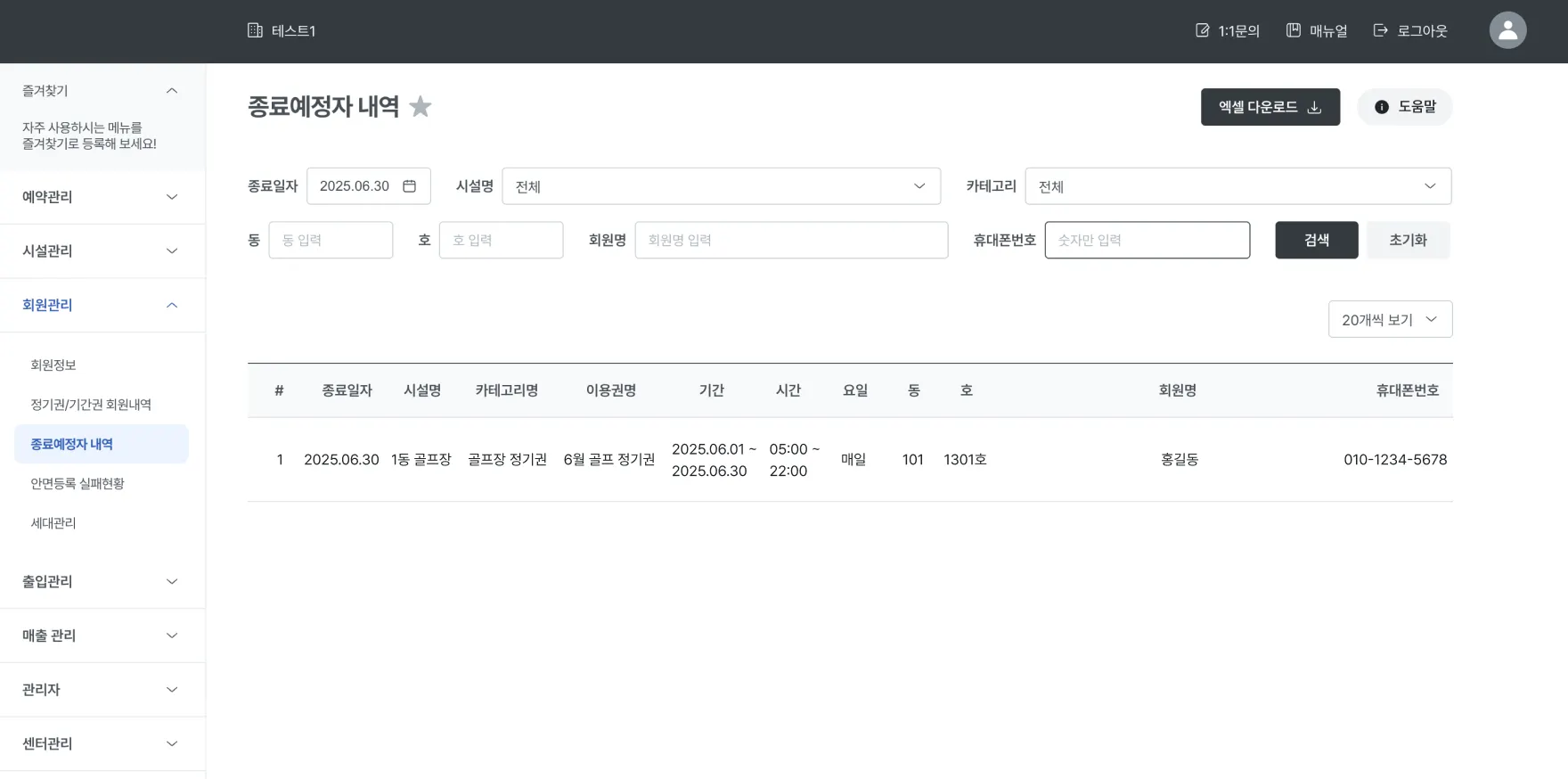Click the 엑셀 다운로드 button
This screenshot has height=779, width=1568.
(1270, 107)
